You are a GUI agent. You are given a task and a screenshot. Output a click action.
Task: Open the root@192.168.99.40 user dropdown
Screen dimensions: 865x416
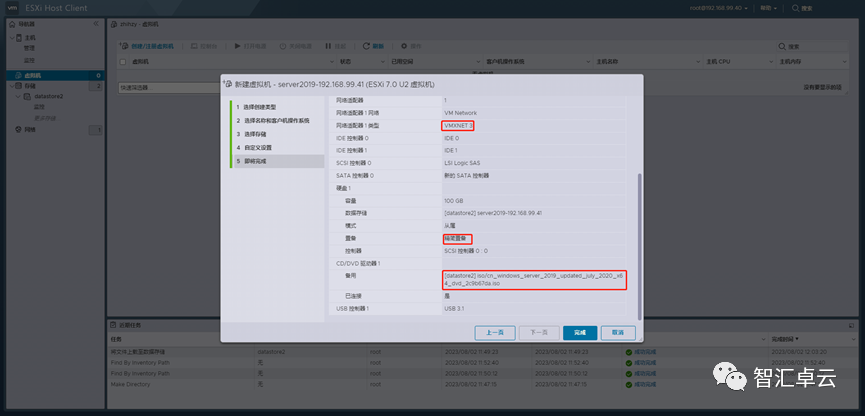pyautogui.click(x=719, y=8)
